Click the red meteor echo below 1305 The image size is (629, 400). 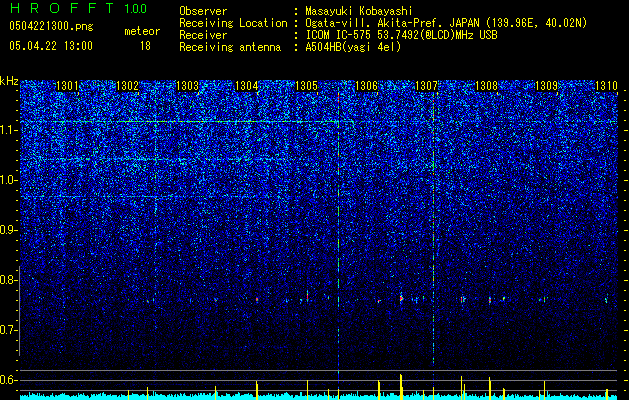coord(307,297)
